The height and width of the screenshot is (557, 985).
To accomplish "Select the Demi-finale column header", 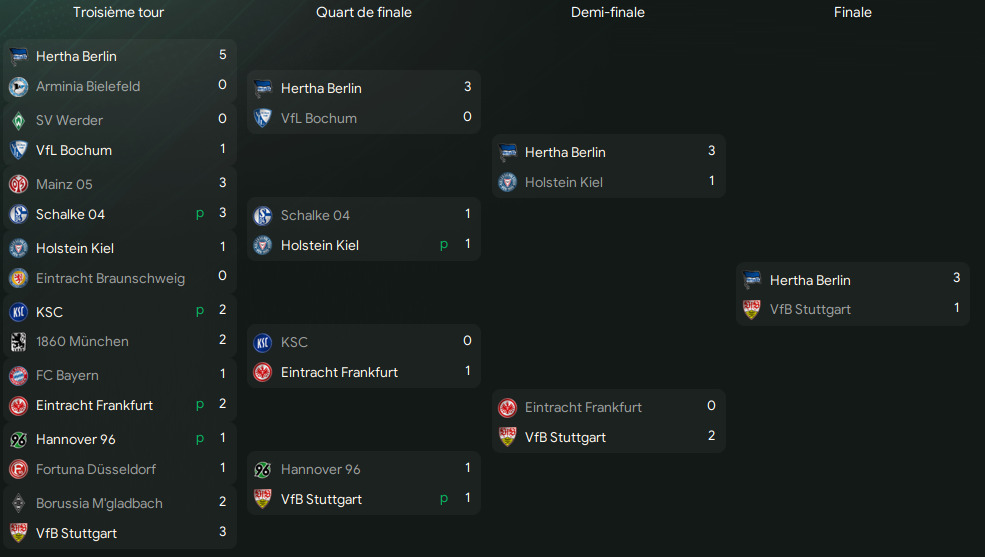I will click(x=607, y=13).
